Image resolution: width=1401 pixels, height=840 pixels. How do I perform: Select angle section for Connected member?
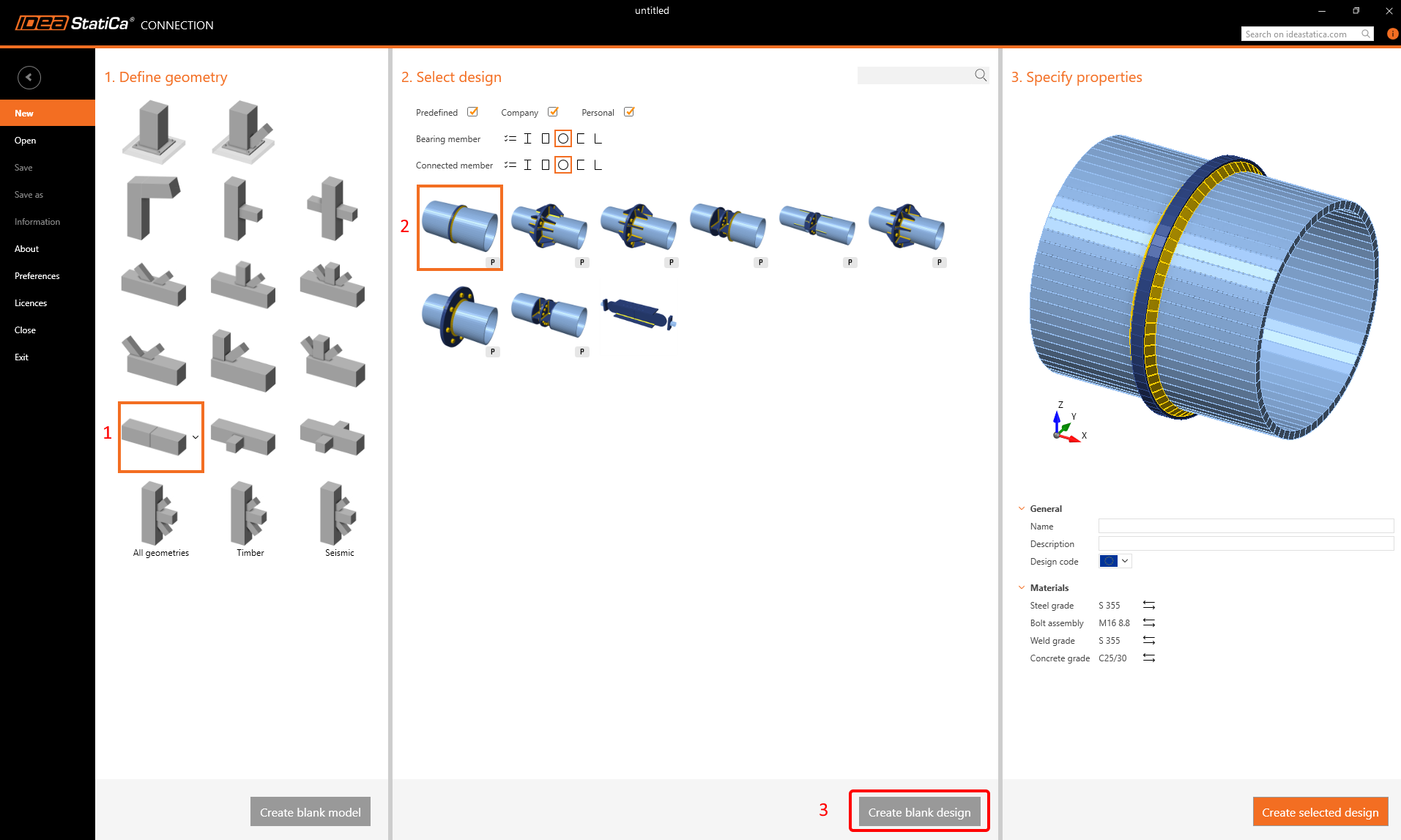coord(598,165)
